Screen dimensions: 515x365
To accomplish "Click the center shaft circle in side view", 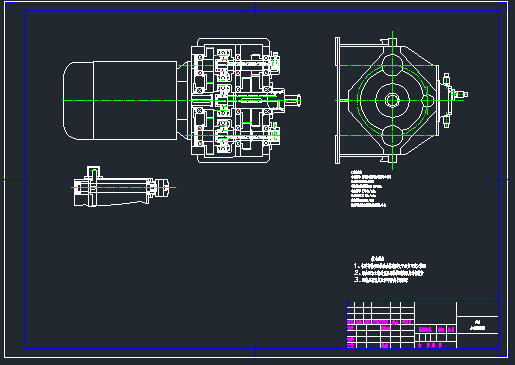I will click(x=392, y=100).
